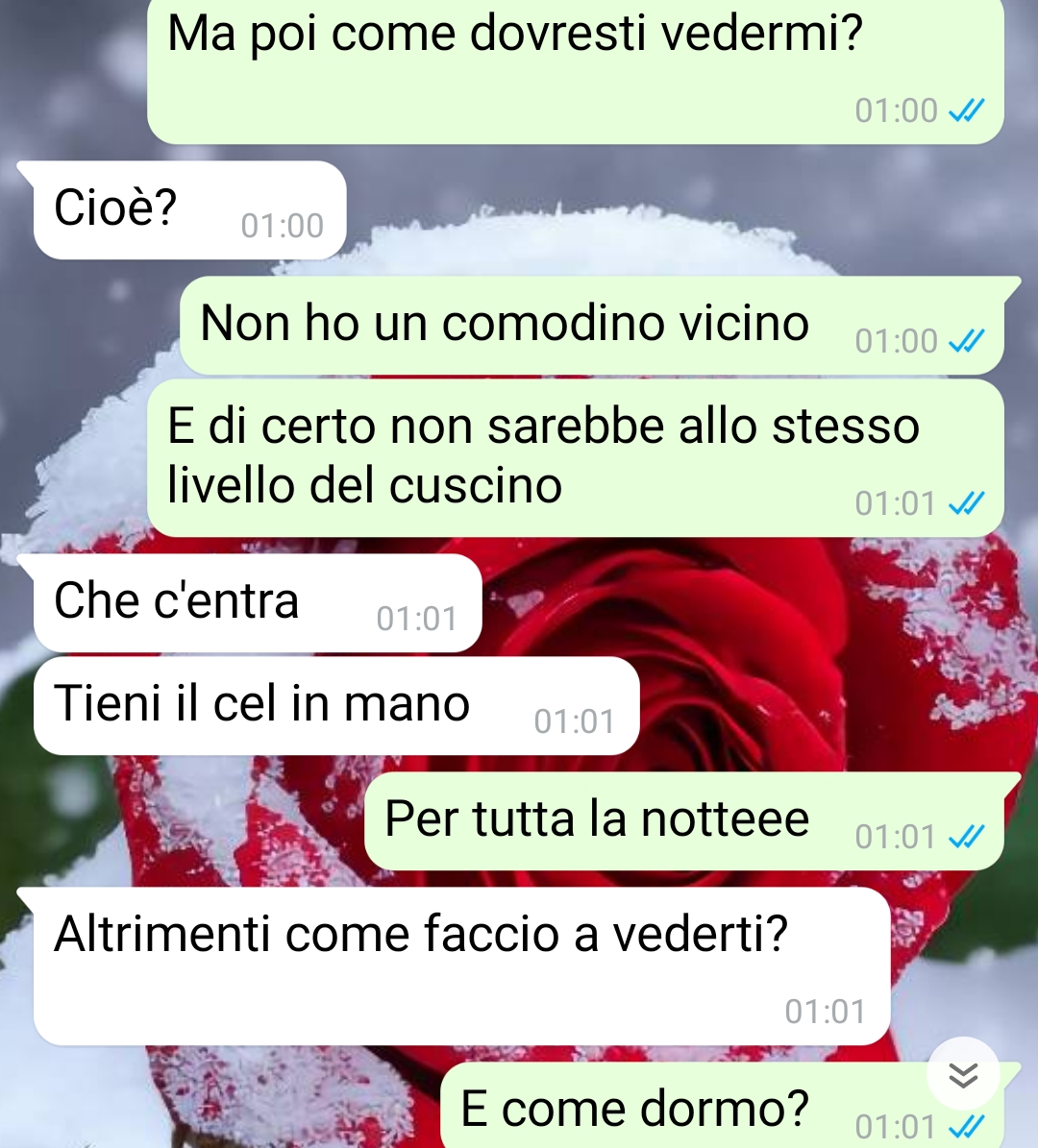Tap timestamp on 'Altrimenti come faccio a vederti?'
Viewport: 1038px width, 1148px height.
click(x=825, y=1012)
